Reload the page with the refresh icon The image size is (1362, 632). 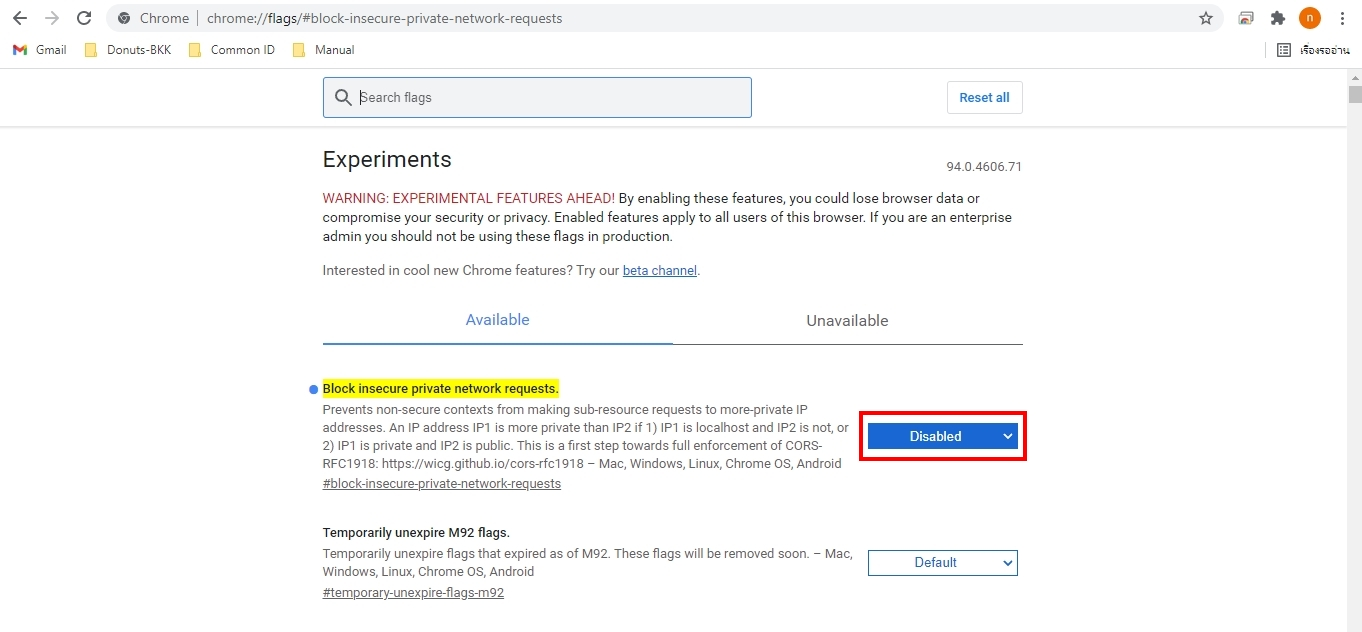[x=84, y=18]
